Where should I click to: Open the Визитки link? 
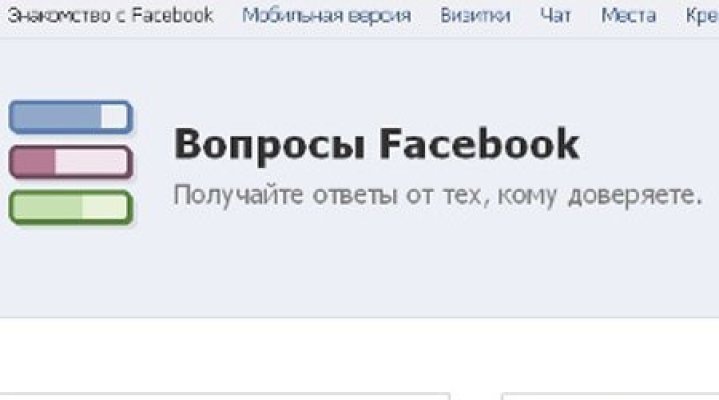(475, 16)
